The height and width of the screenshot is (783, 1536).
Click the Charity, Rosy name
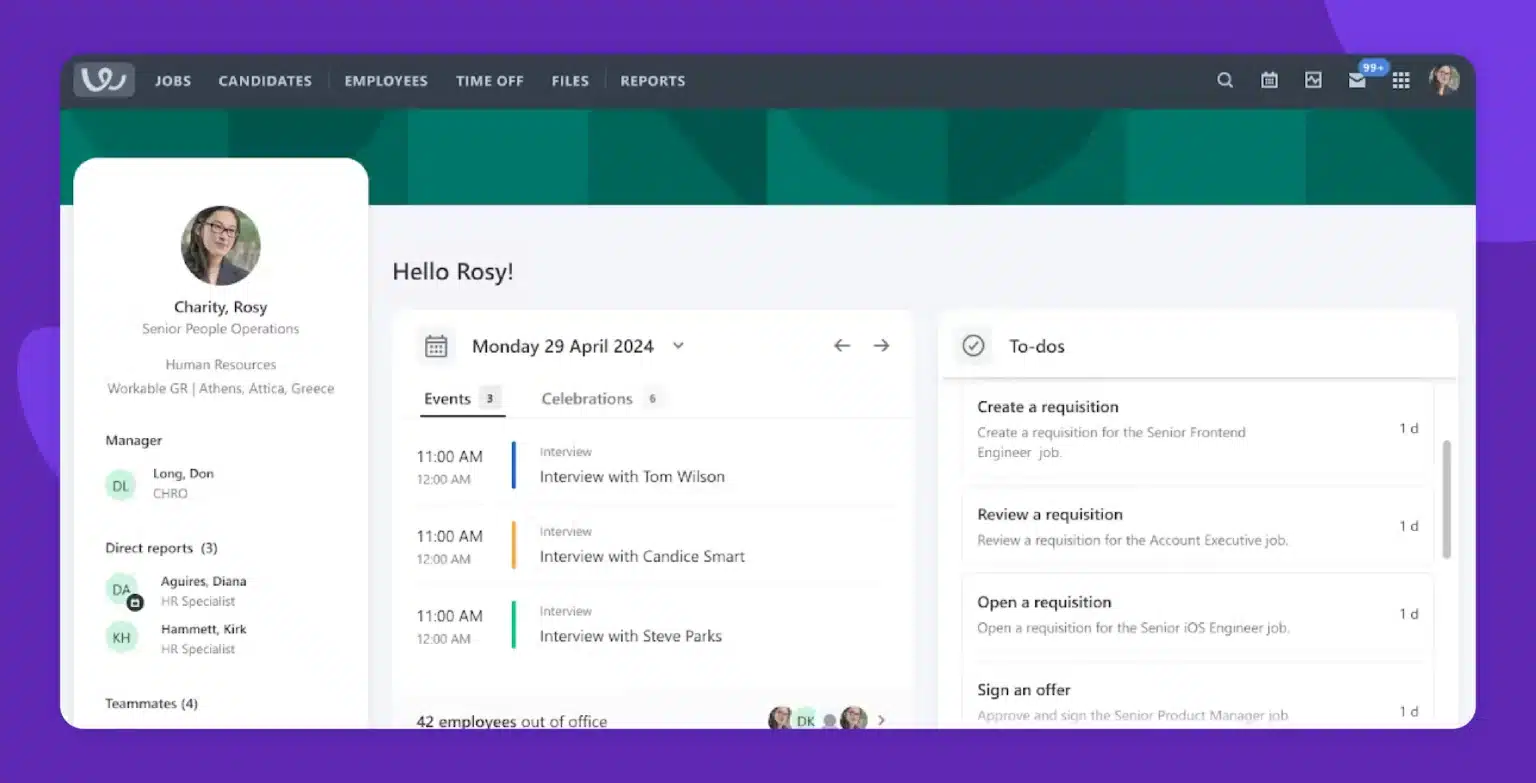pos(221,307)
